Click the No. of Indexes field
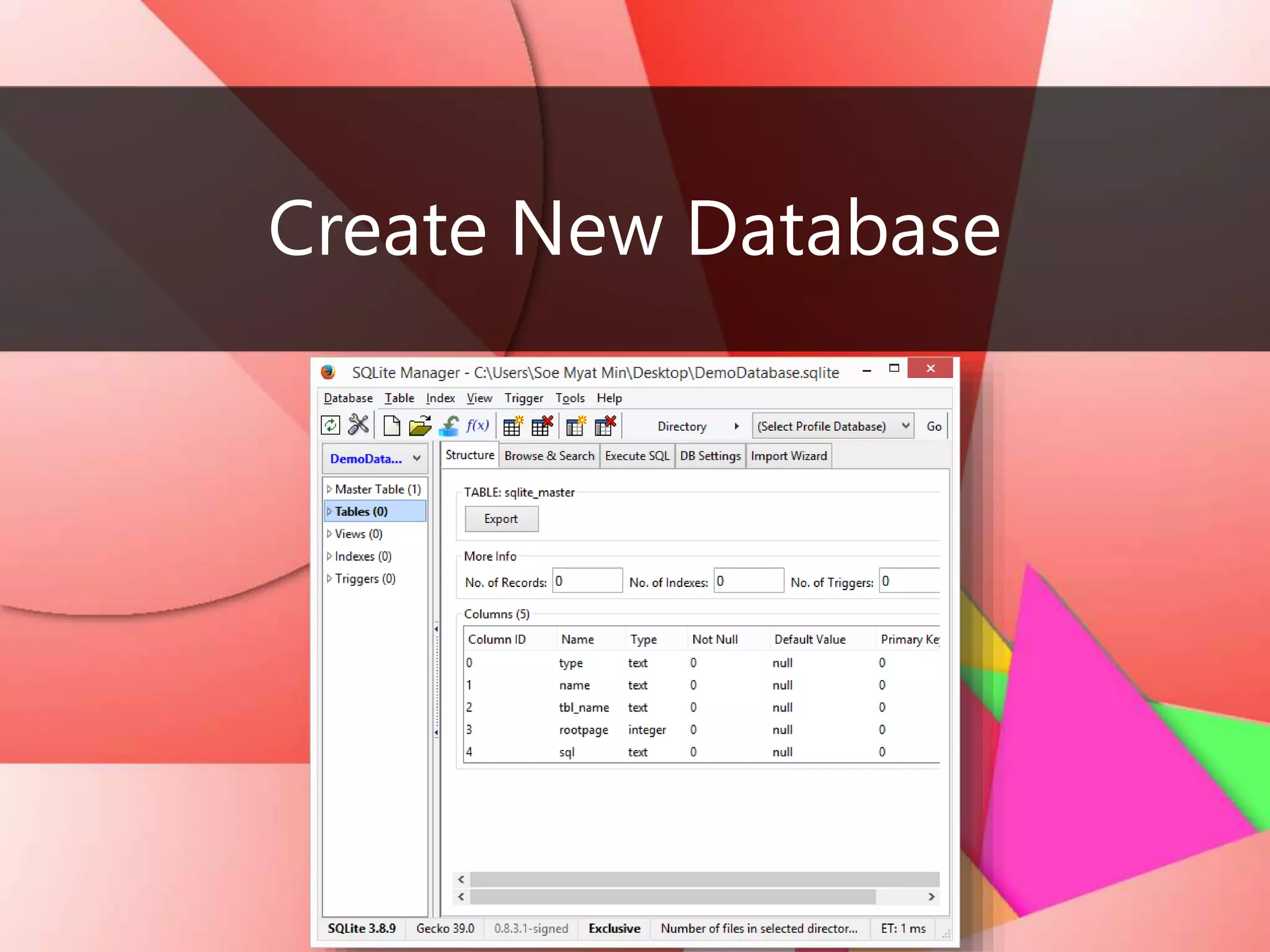Image resolution: width=1270 pixels, height=952 pixels. pos(748,581)
